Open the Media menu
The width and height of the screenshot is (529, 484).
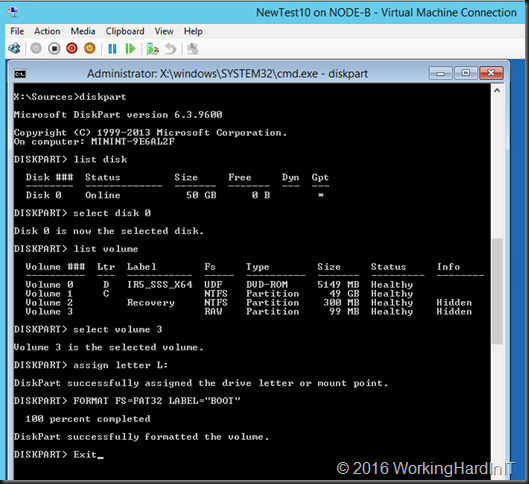83,31
